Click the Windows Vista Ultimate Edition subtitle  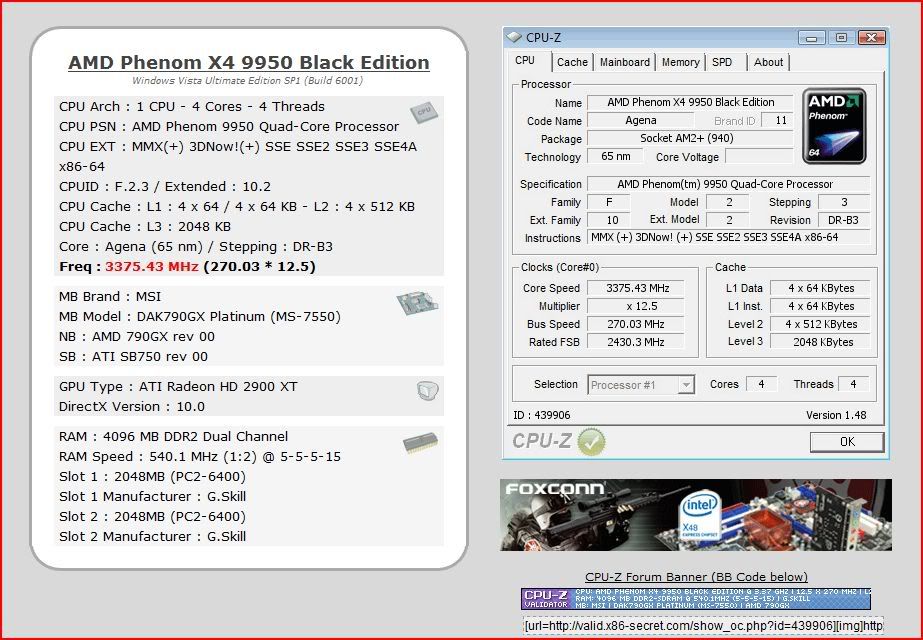[247, 81]
